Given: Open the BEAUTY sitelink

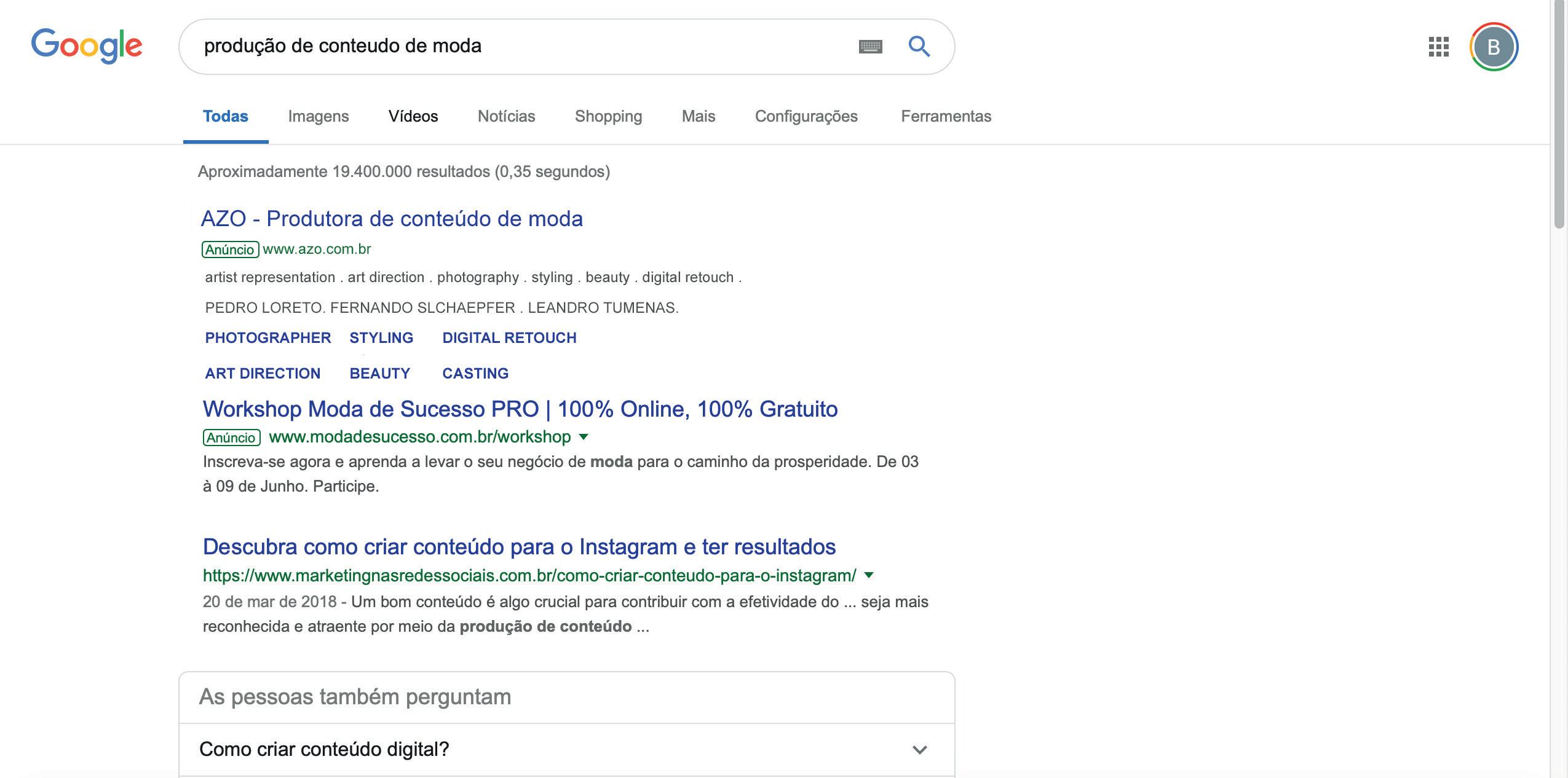Looking at the screenshot, I should pyautogui.click(x=380, y=373).
